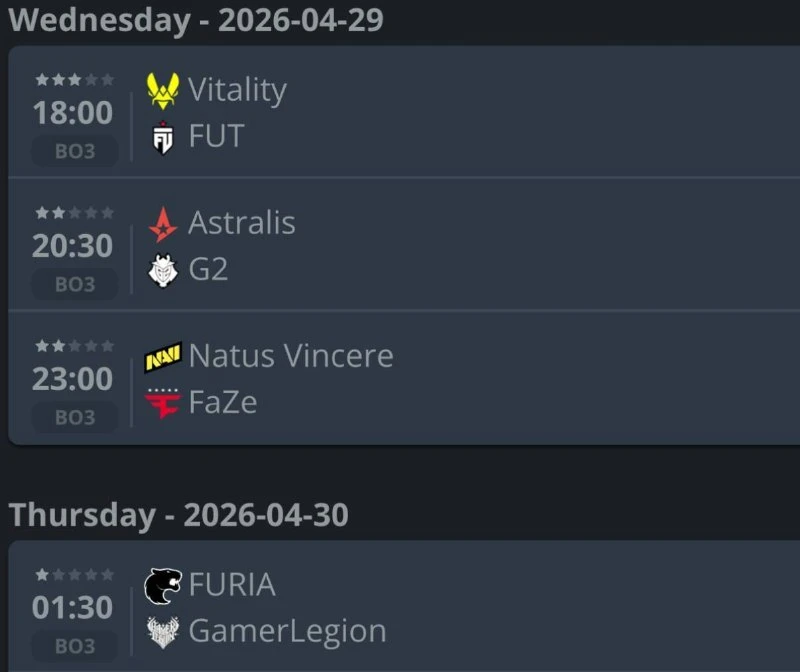Open the 01:30 FURIA match time

pos(72,607)
